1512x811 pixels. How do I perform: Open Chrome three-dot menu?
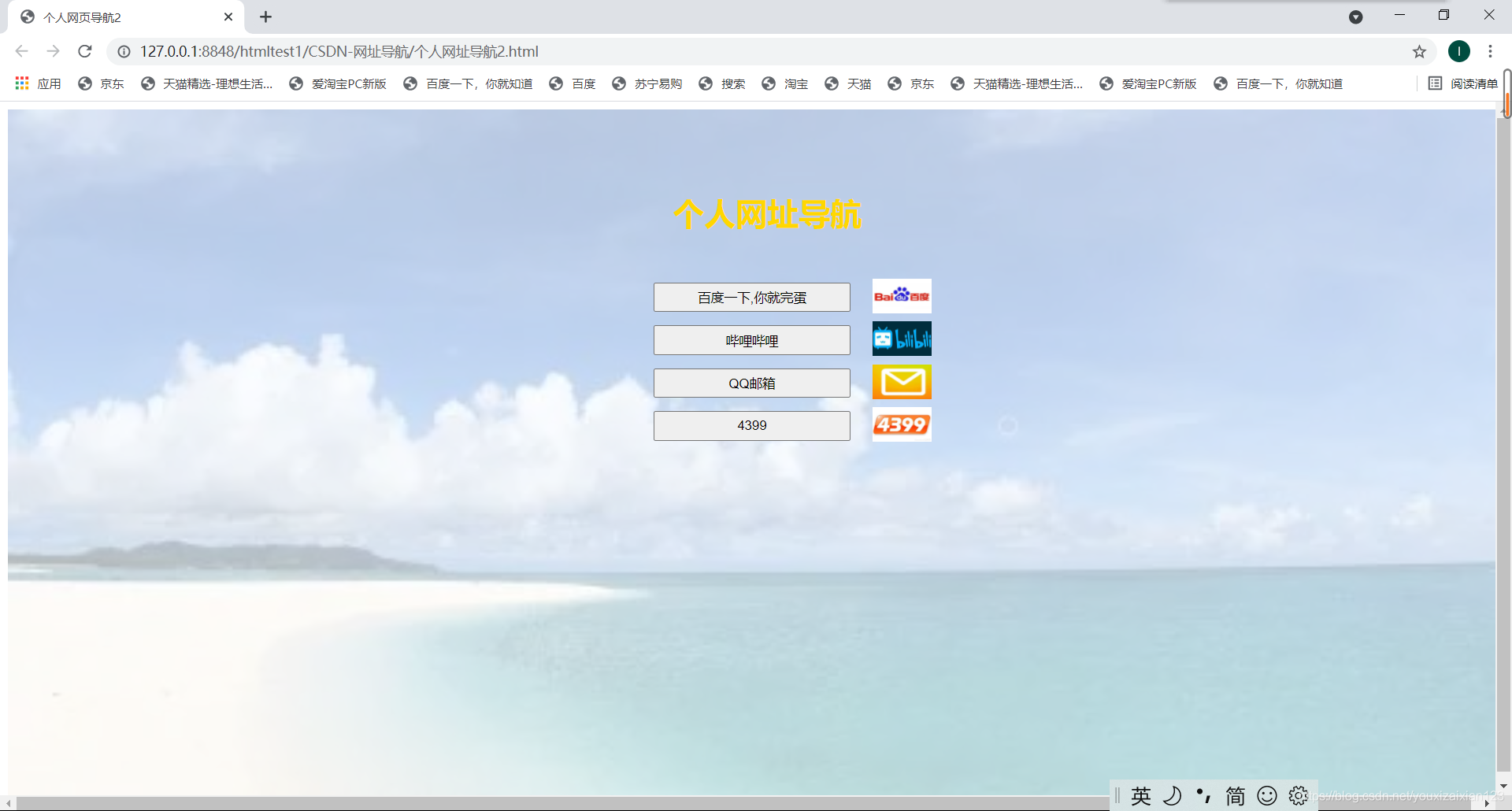pyautogui.click(x=1490, y=51)
